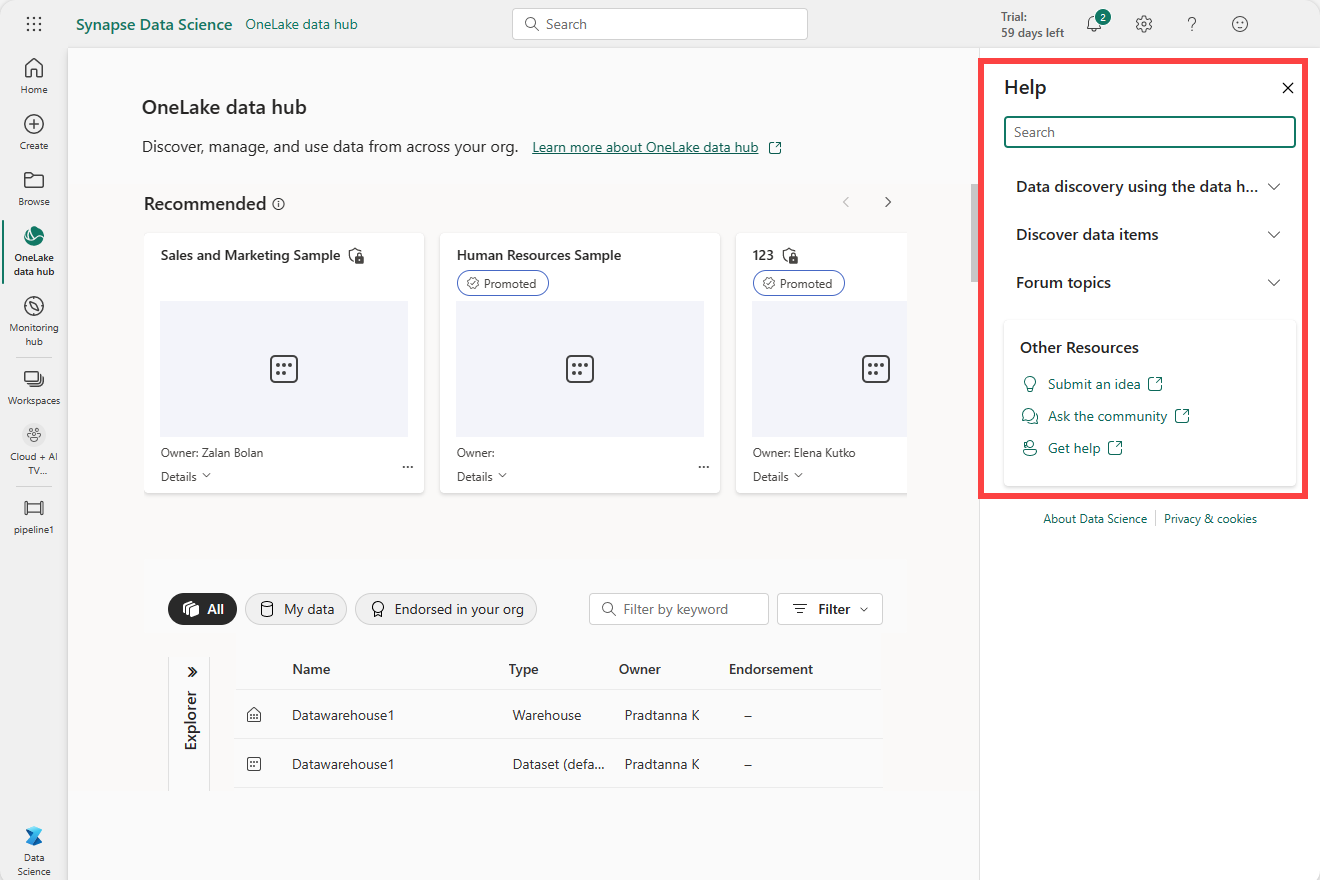Viewport: 1320px width, 880px height.
Task: Sort by the Owner column header
Action: (640, 669)
